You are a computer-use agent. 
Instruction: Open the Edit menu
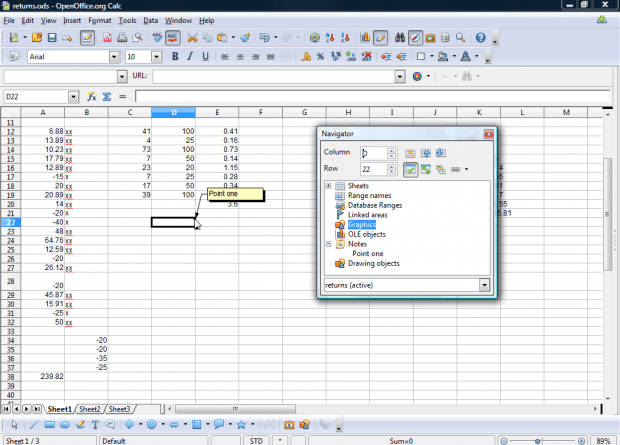click(28, 21)
